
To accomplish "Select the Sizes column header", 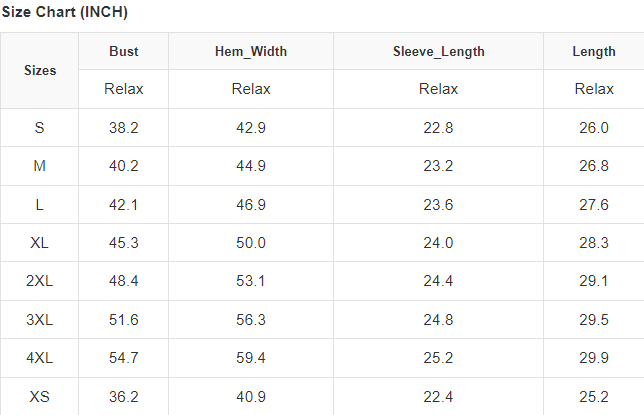I will point(40,71).
